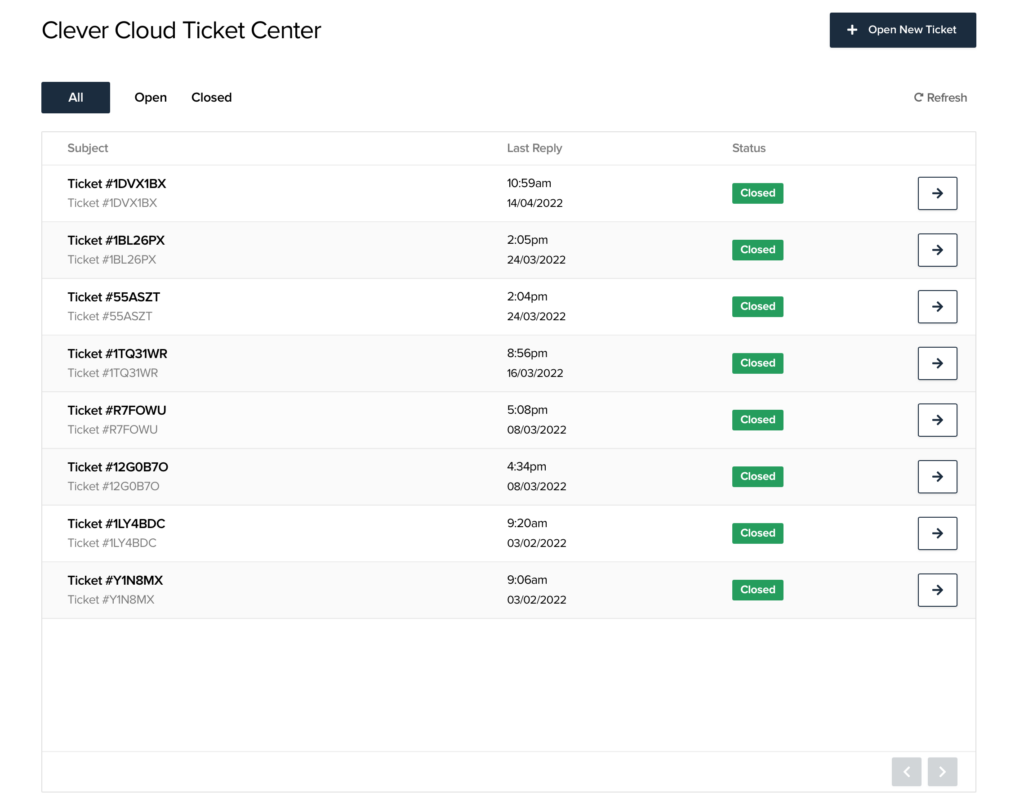Click the Closed status badge on ticket #1LY4BDC
The image size is (1024, 806).
[x=757, y=533]
